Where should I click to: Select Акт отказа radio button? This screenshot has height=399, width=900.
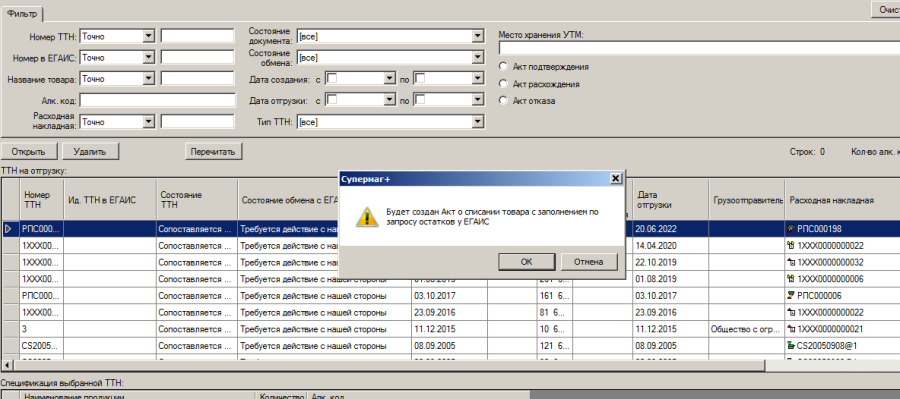503,101
